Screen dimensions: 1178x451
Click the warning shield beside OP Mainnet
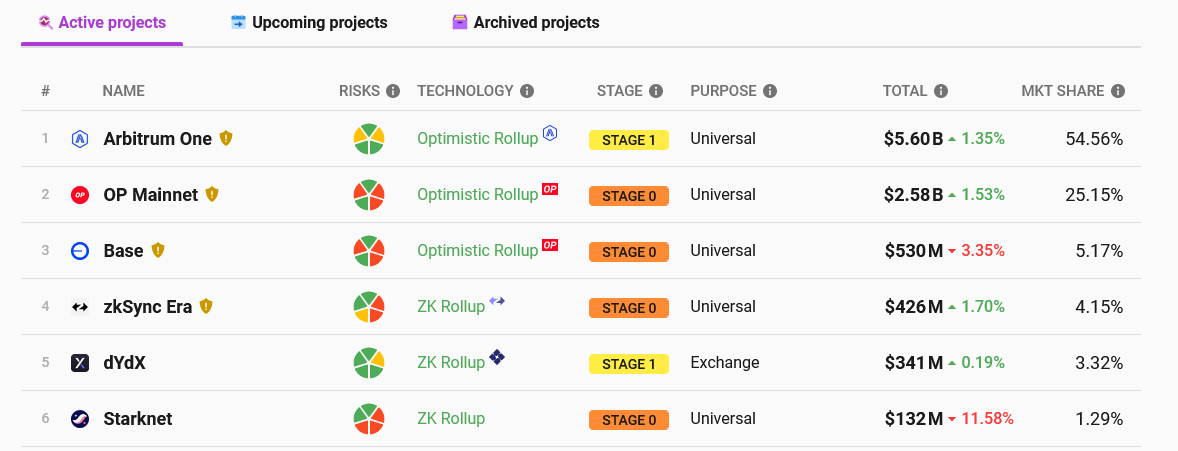[213, 194]
